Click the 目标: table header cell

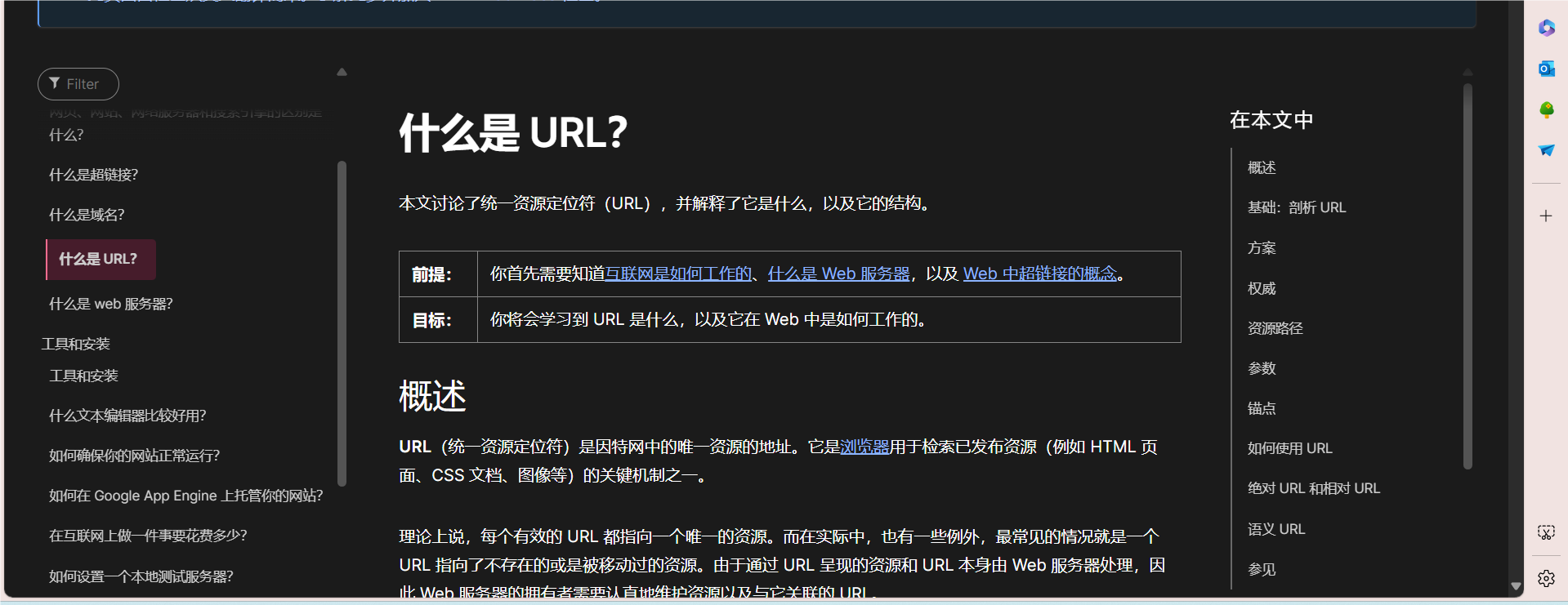(438, 320)
